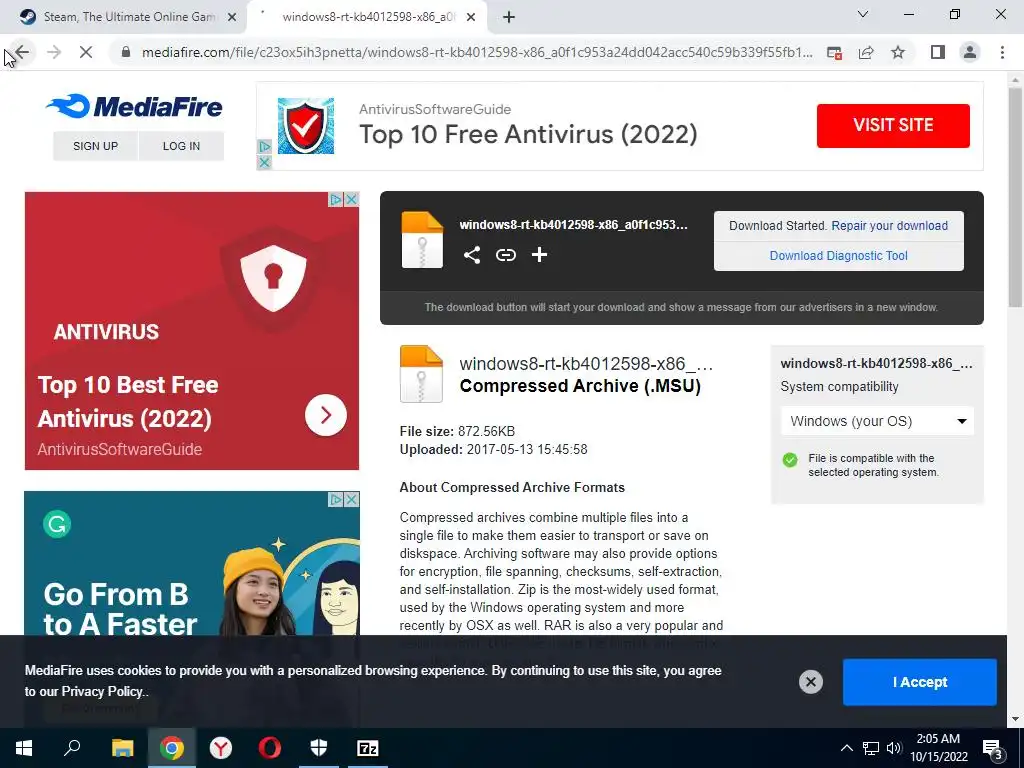1024x768 pixels.
Task: Close the red antivirus ad
Action: (x=351, y=199)
